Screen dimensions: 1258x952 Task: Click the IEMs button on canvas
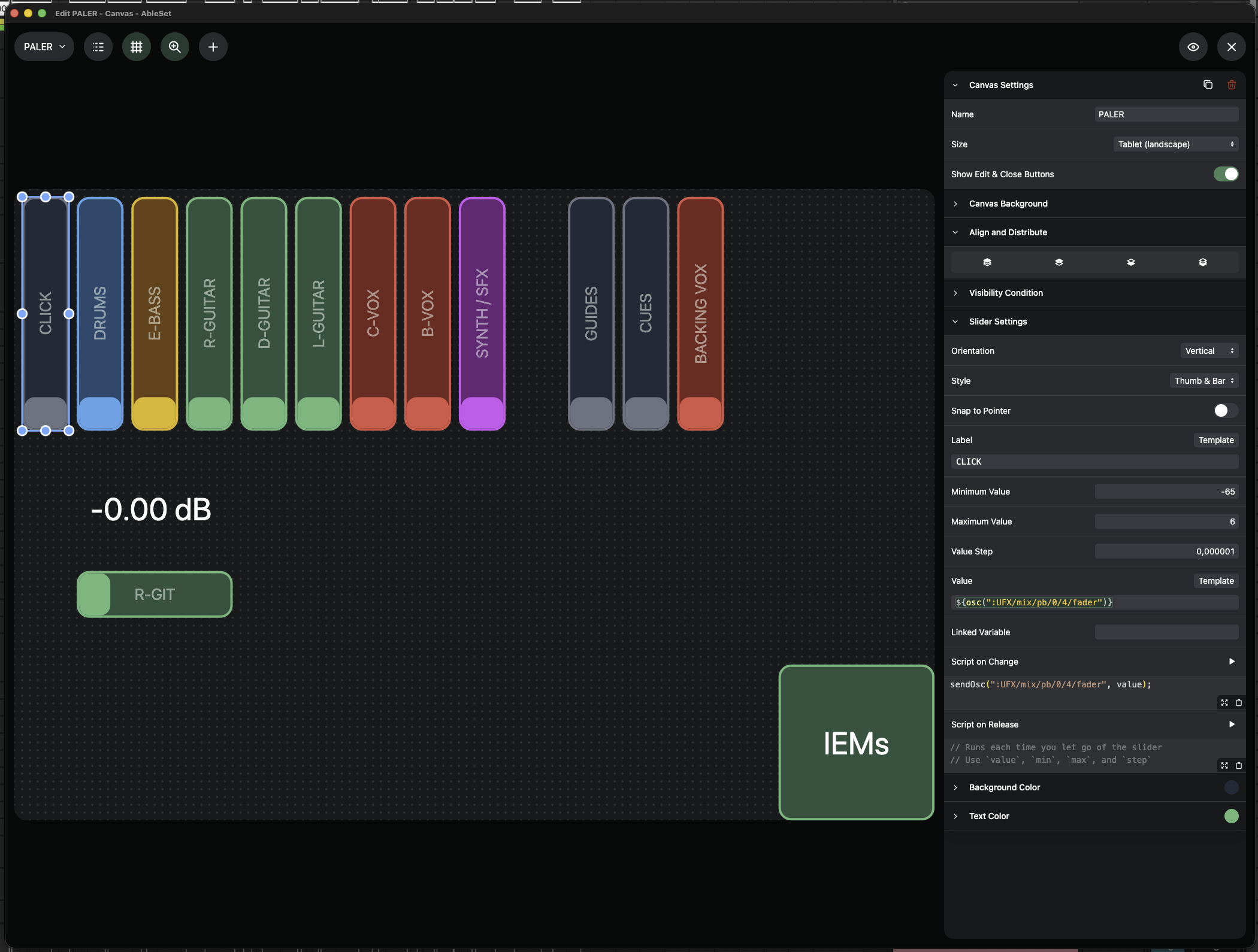click(x=856, y=742)
